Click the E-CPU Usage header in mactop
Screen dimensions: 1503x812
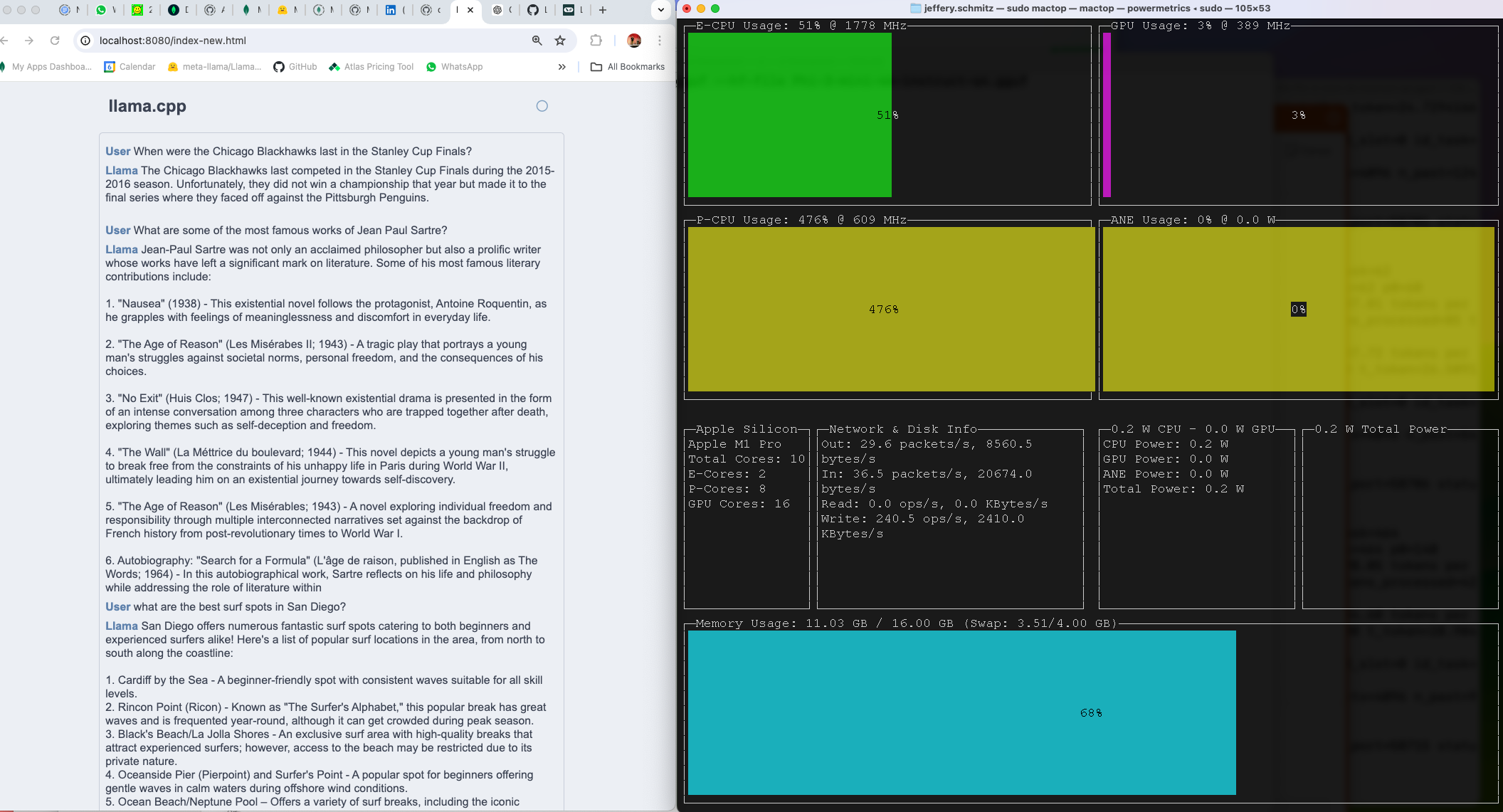(x=801, y=26)
